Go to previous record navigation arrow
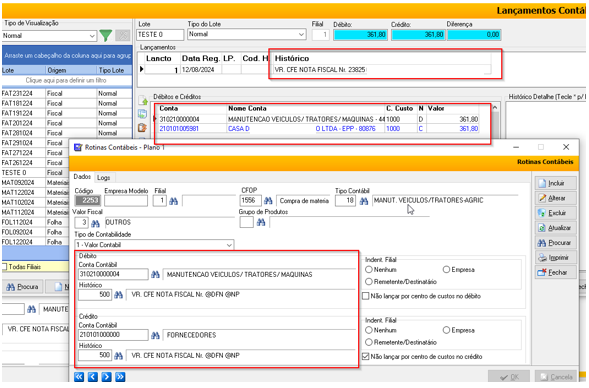Viewport: 589px width, 388px height. 93,377
